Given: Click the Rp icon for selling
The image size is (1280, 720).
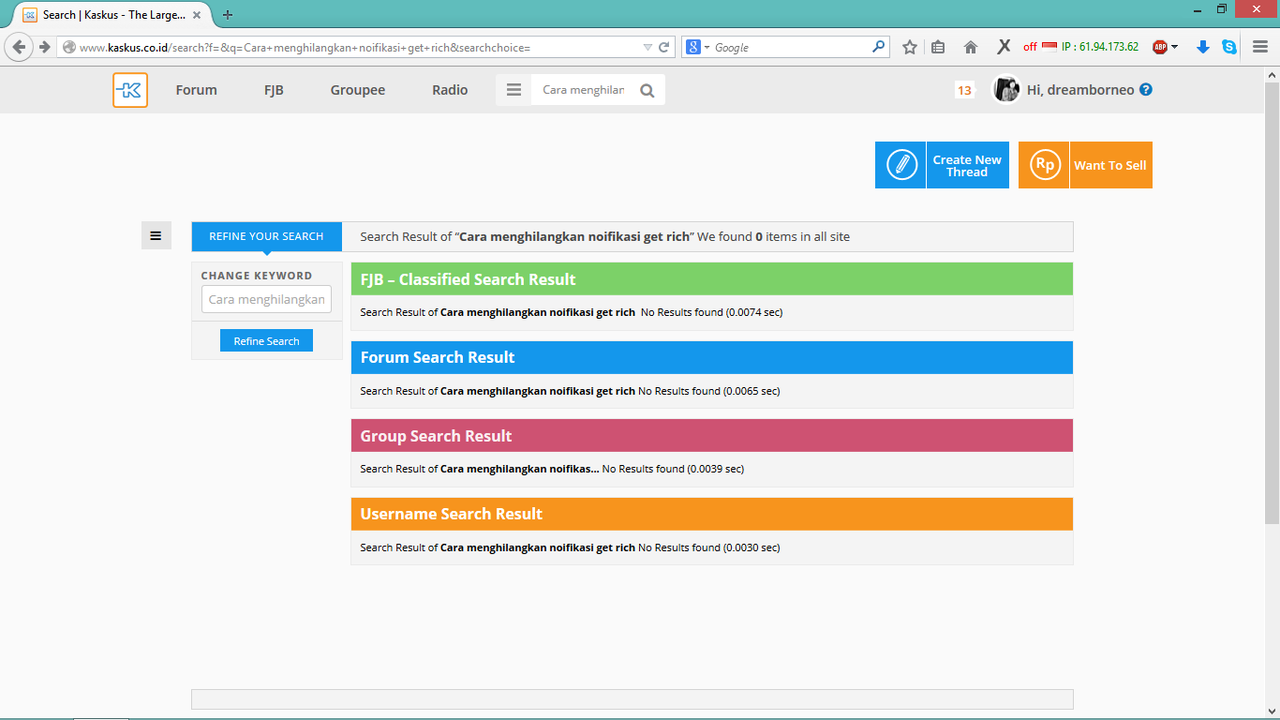Looking at the screenshot, I should (x=1044, y=165).
